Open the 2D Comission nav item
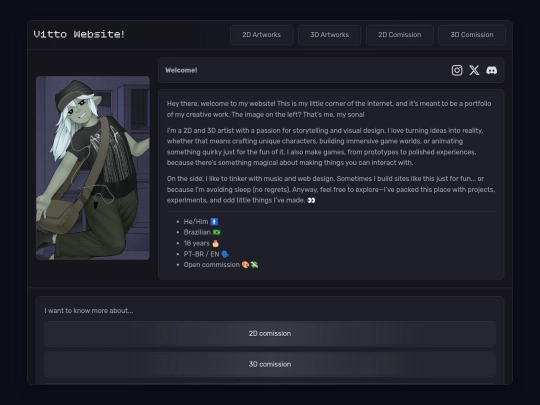The height and width of the screenshot is (405, 540). (x=399, y=35)
